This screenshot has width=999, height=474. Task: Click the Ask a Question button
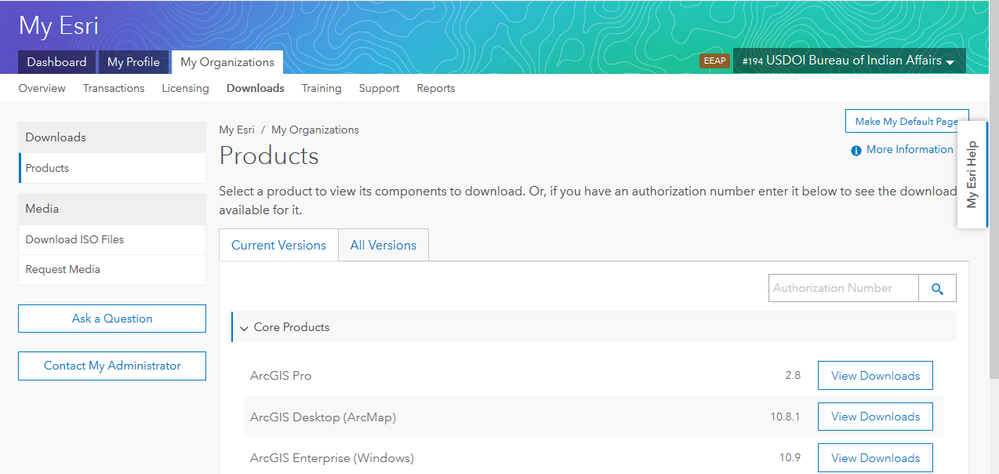point(112,319)
